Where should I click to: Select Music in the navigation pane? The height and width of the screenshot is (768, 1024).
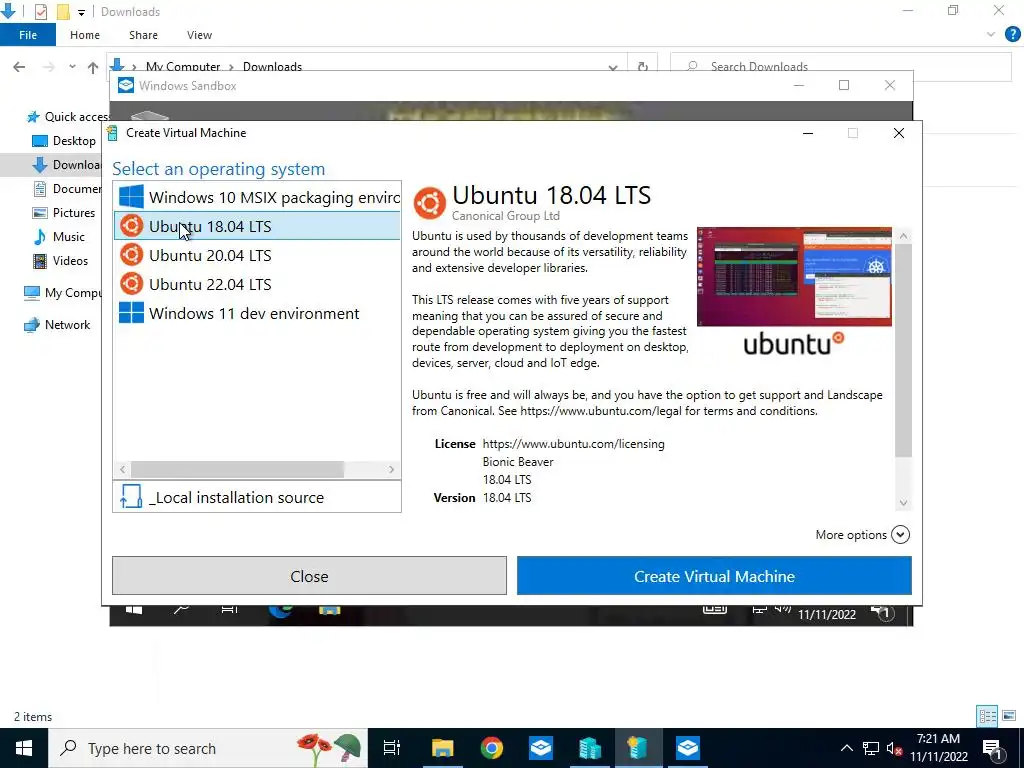click(59, 236)
